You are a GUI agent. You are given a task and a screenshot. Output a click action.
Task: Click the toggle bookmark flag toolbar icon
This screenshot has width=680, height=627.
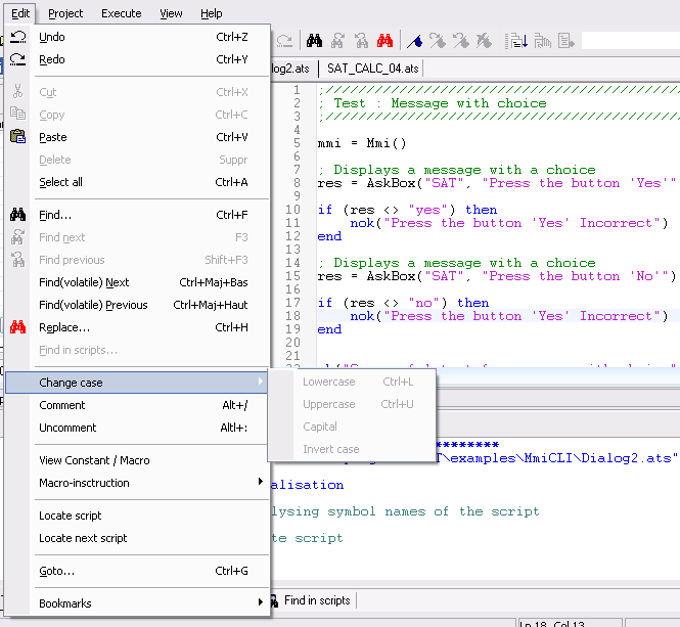(x=415, y=41)
